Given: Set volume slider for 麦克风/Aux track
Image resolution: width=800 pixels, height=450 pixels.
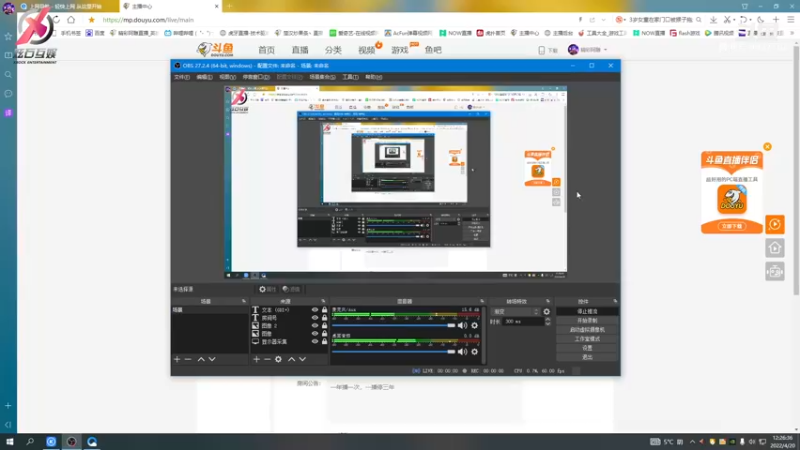Looking at the screenshot, I should [393, 326].
